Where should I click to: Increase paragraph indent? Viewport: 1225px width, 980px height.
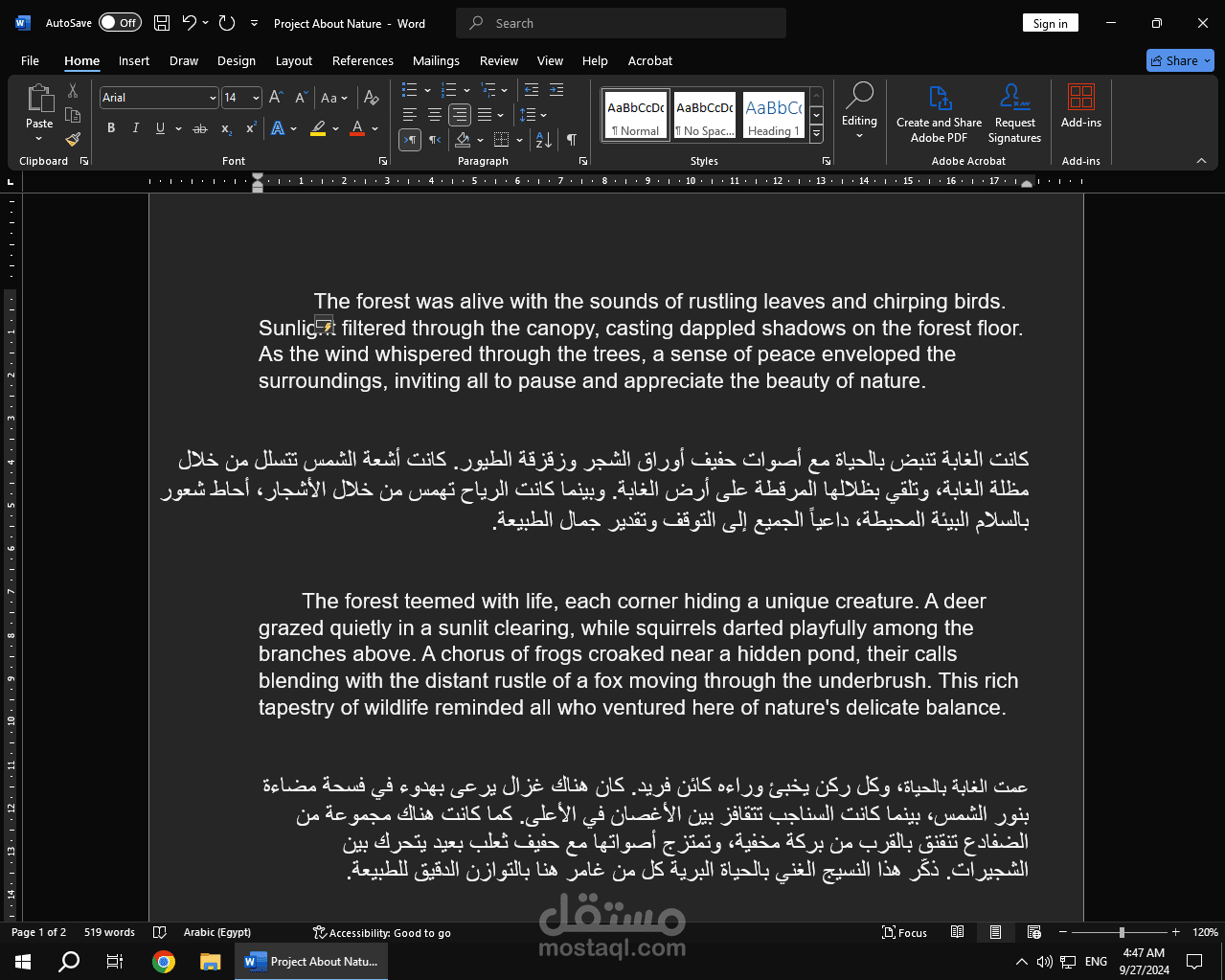tap(556, 90)
